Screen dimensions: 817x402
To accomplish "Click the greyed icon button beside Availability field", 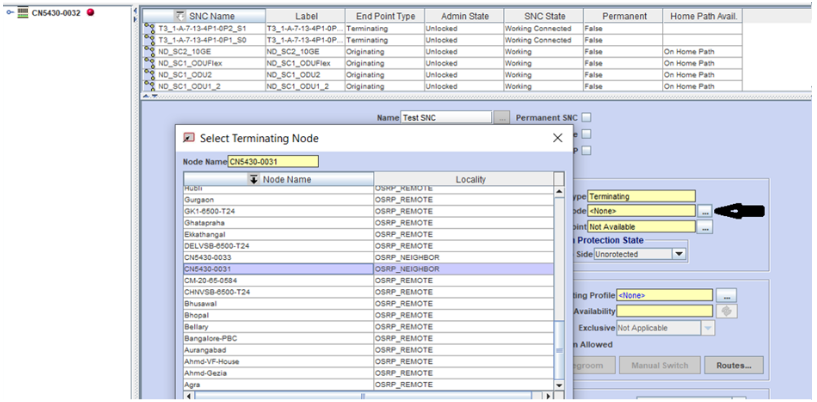I will click(727, 311).
